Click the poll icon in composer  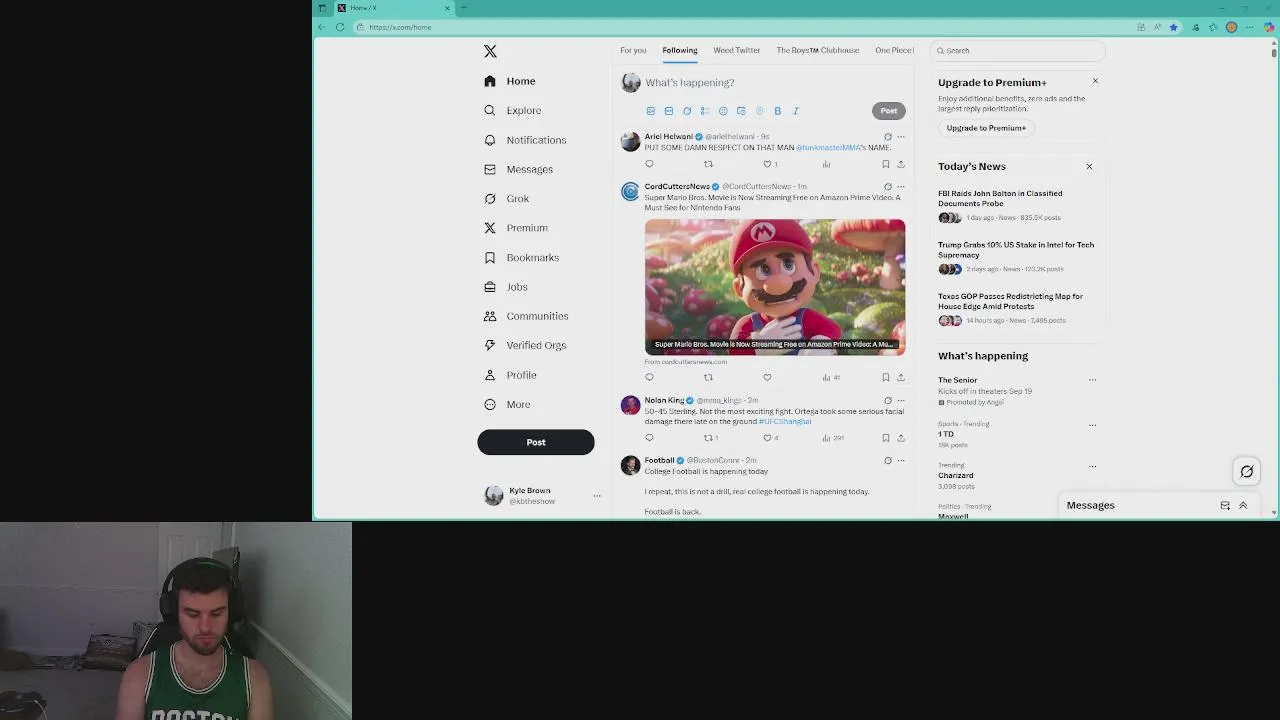705,111
